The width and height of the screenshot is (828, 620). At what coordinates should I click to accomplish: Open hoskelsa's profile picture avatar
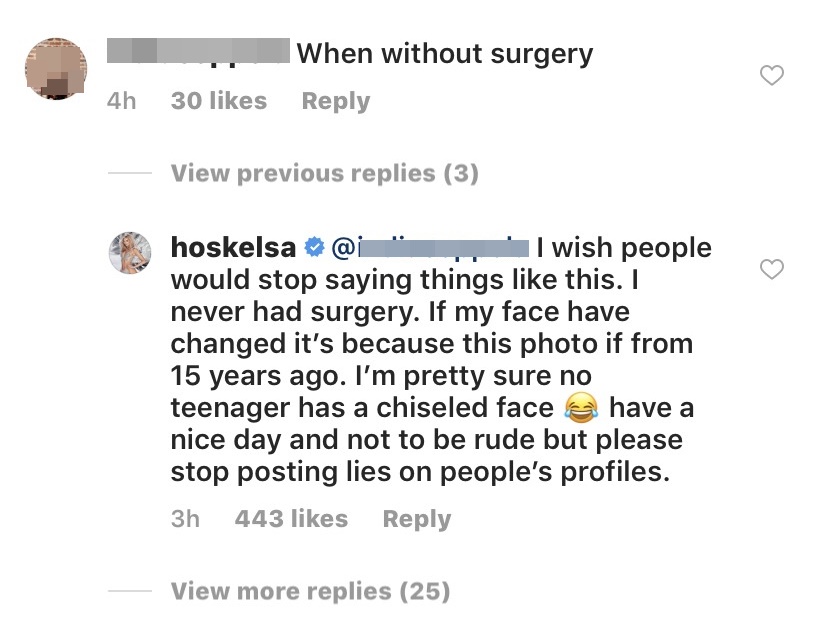pos(130,252)
